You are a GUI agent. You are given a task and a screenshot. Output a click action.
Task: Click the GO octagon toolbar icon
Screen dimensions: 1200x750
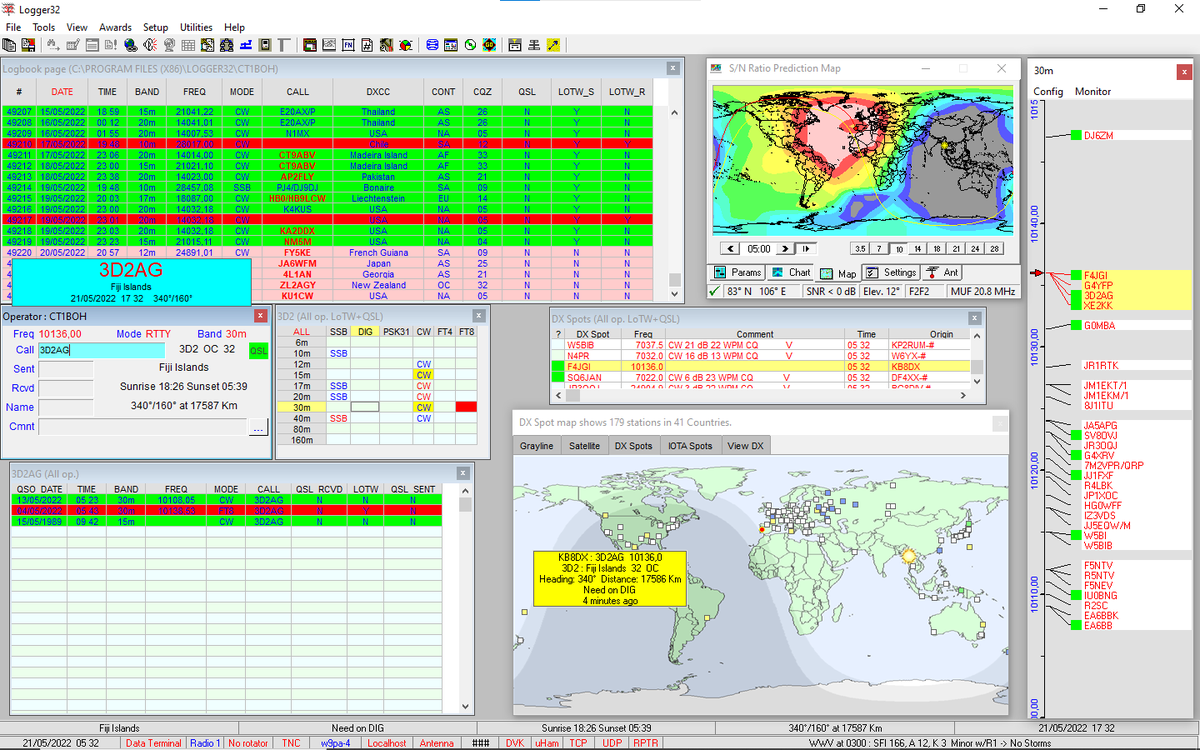coord(489,45)
